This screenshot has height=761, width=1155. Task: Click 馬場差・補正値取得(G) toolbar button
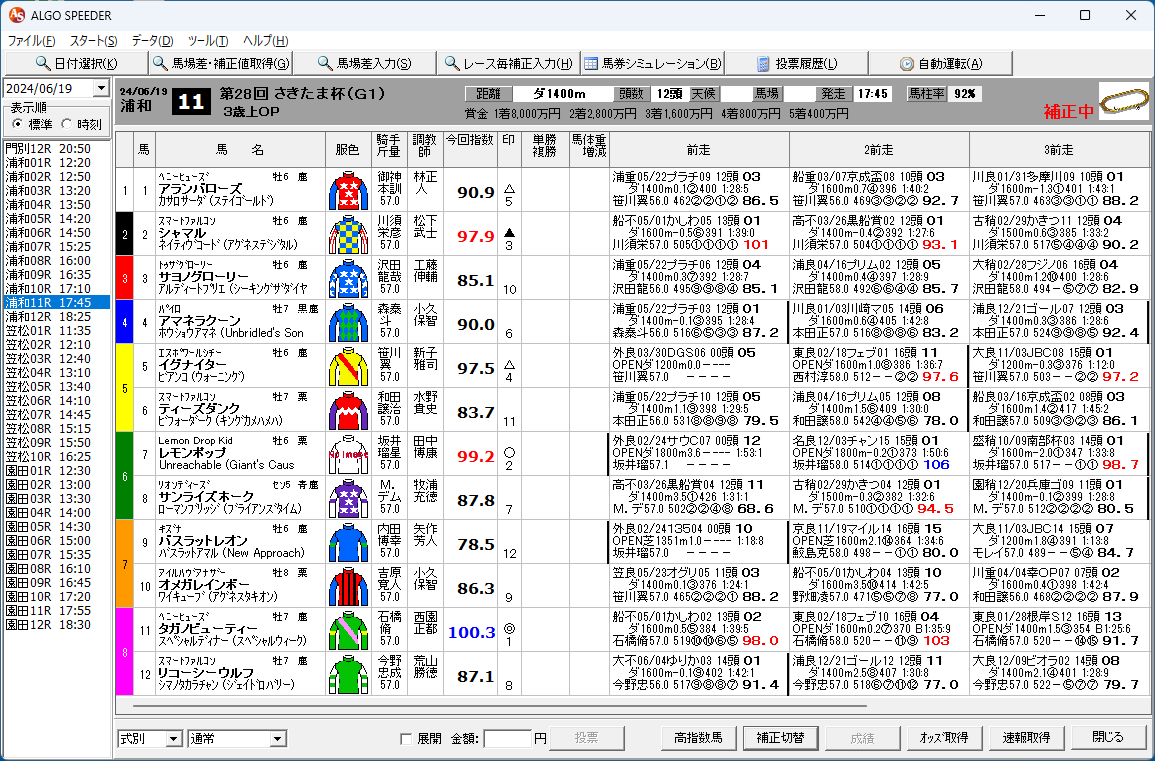220,63
